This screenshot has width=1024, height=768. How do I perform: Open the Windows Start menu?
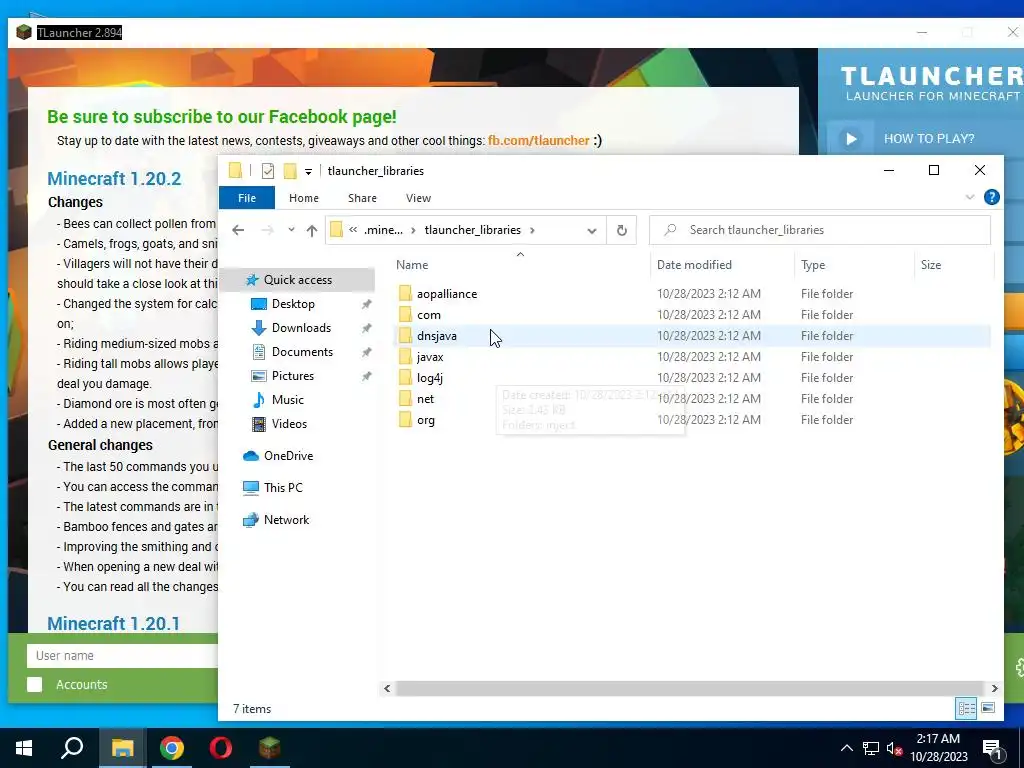(x=24, y=748)
